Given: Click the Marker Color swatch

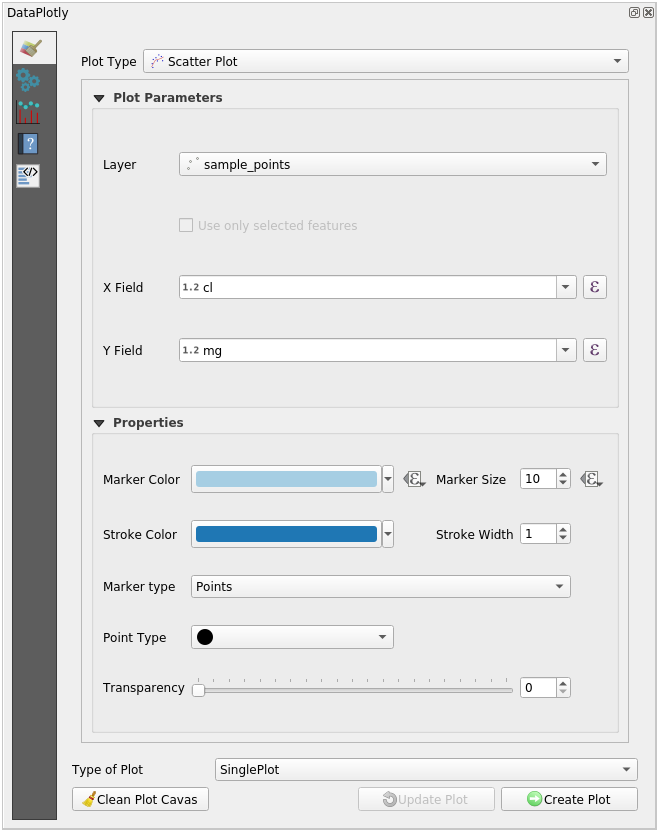Looking at the screenshot, I should coord(285,478).
